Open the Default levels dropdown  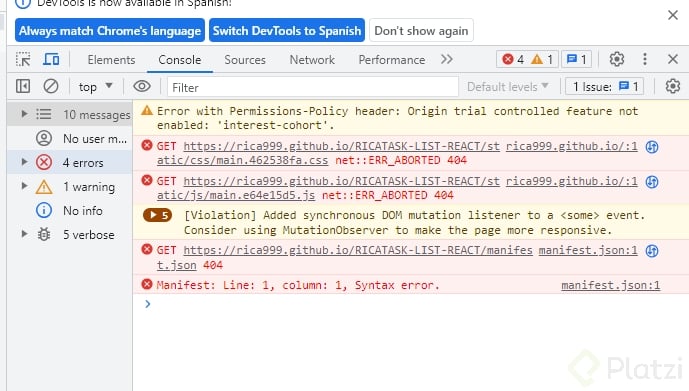pos(508,87)
